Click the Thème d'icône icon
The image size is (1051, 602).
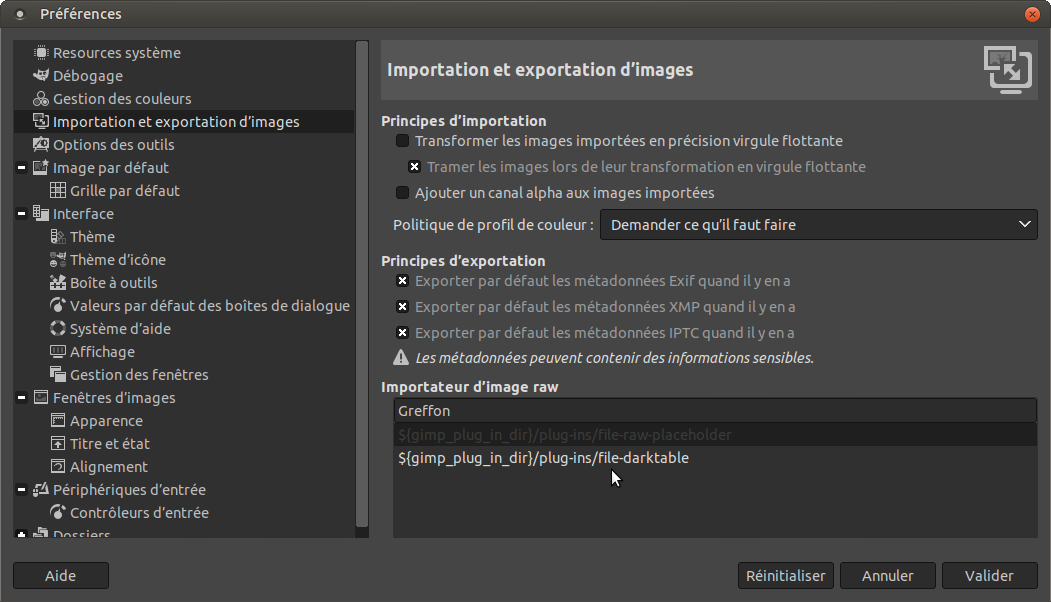coord(58,260)
